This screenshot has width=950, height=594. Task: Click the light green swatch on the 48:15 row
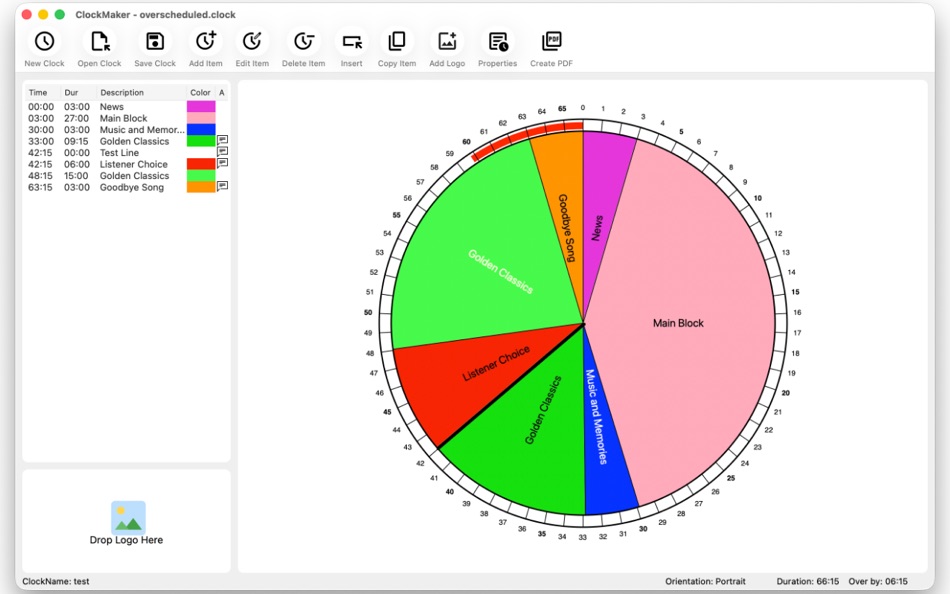click(x=201, y=176)
